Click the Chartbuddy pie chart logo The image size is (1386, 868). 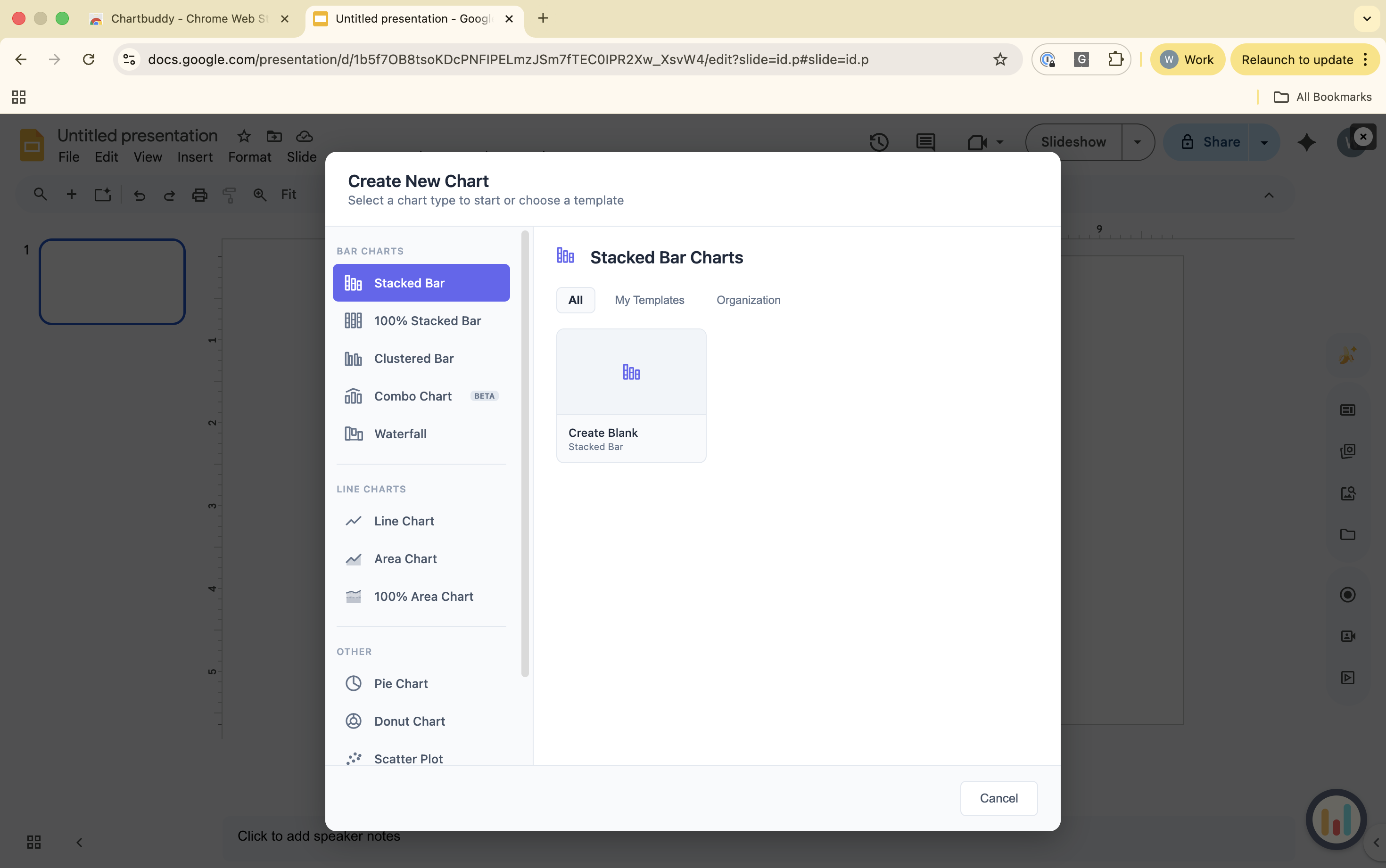click(x=1335, y=820)
